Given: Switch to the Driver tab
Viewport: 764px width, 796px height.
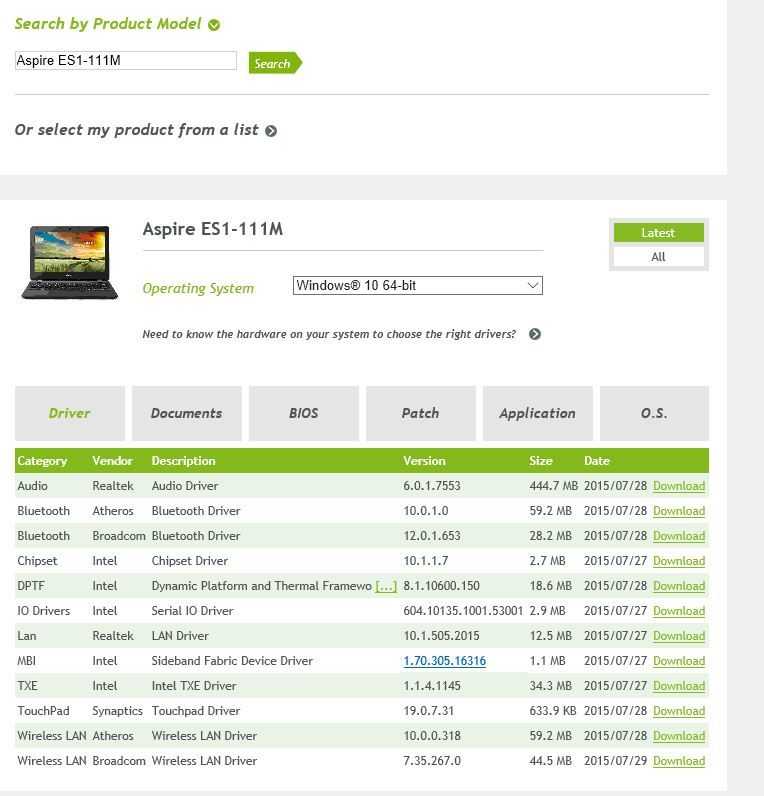Looking at the screenshot, I should tap(70, 413).
